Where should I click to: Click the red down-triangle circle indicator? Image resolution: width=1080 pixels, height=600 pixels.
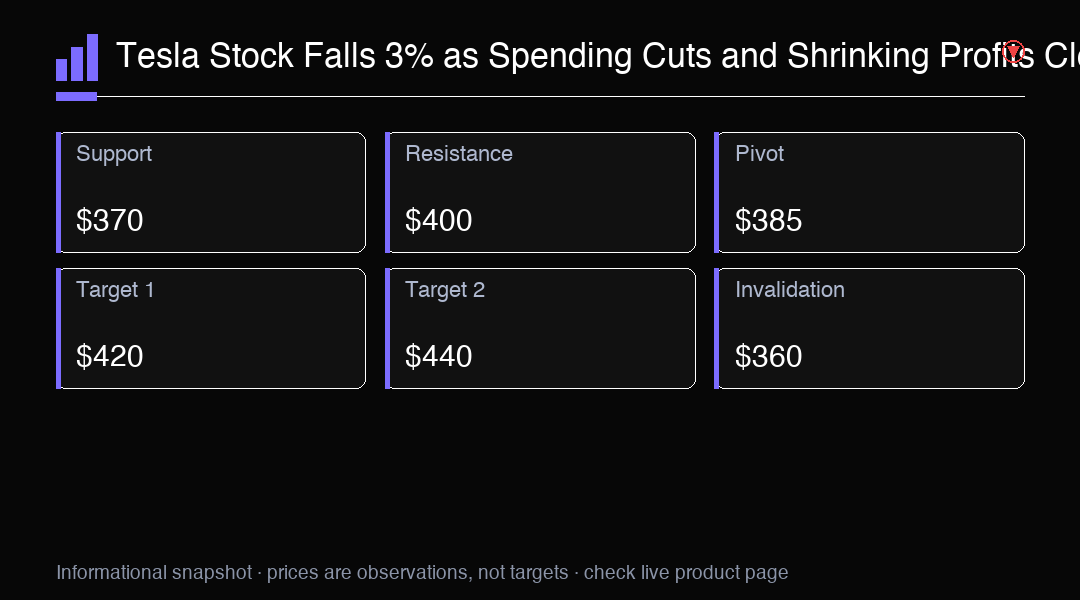click(x=1013, y=52)
